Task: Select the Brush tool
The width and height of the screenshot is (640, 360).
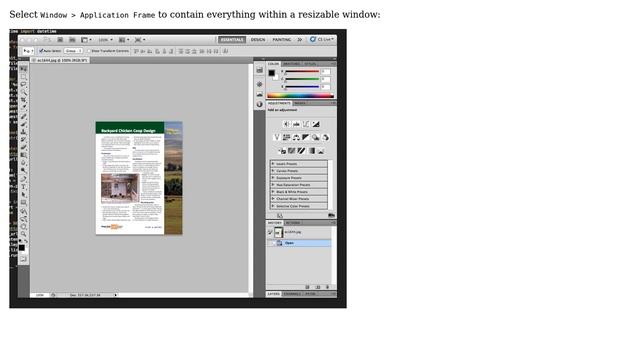Action: pos(24,124)
